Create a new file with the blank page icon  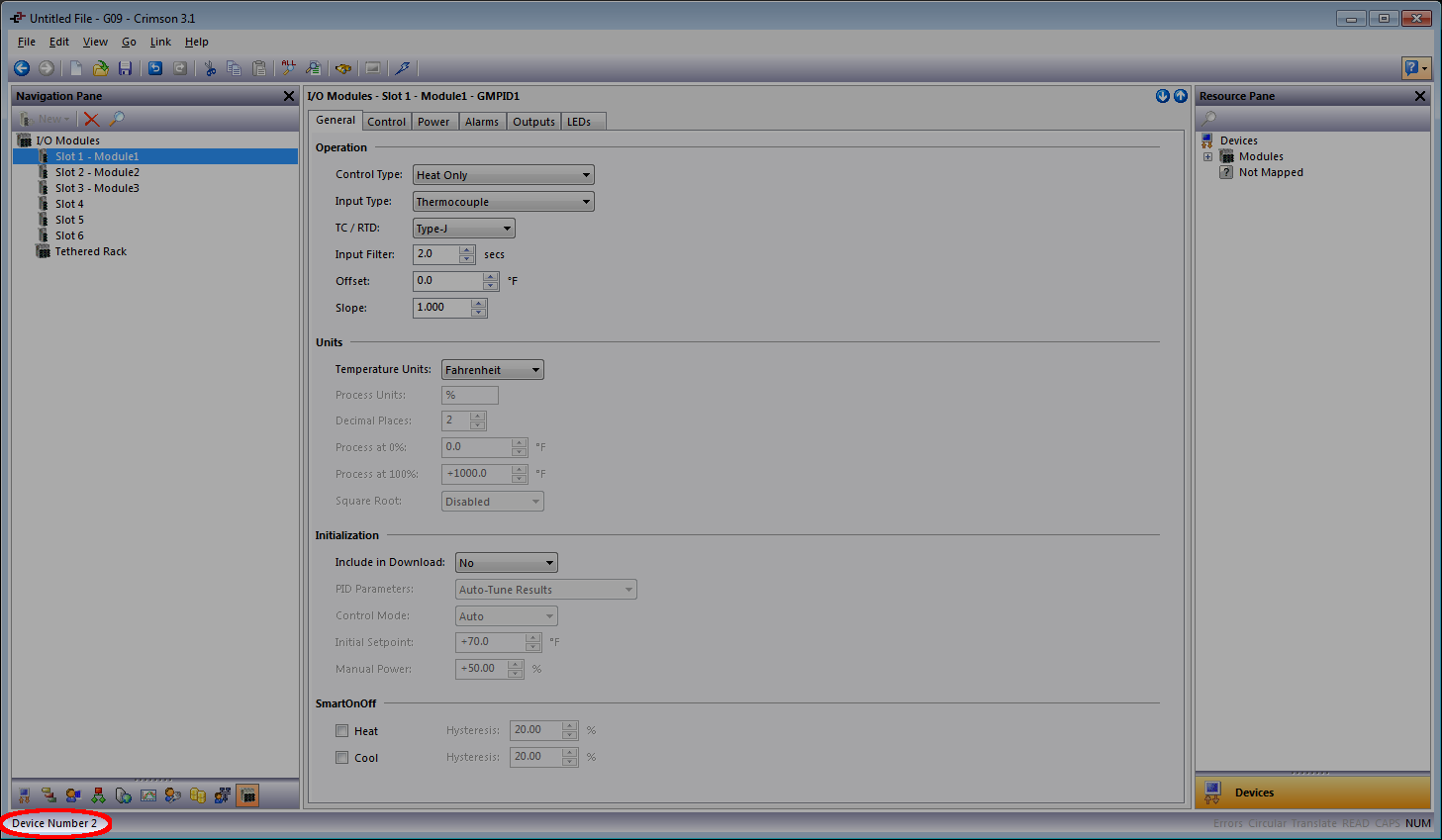[x=75, y=68]
